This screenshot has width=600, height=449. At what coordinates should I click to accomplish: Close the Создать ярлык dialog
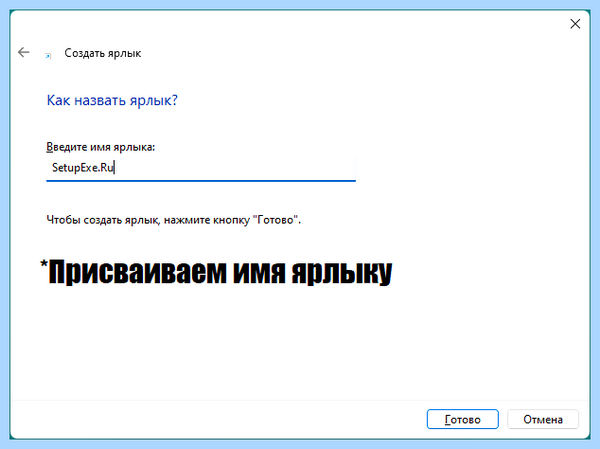[x=575, y=24]
